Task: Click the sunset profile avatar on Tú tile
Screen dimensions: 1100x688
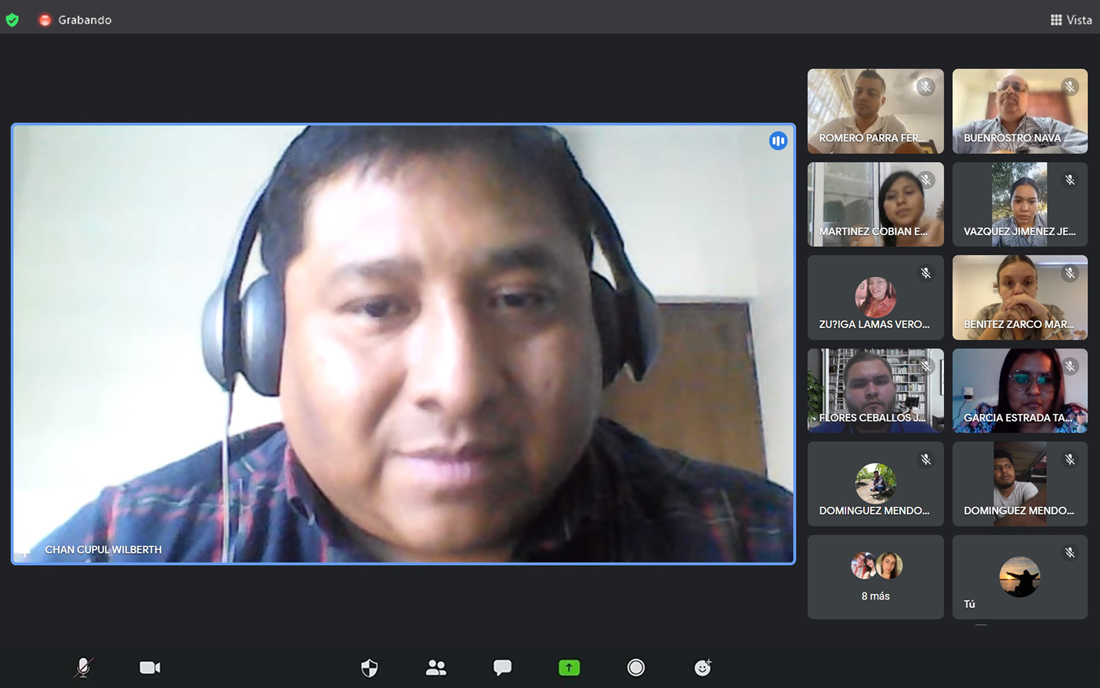Action: coord(1019,576)
